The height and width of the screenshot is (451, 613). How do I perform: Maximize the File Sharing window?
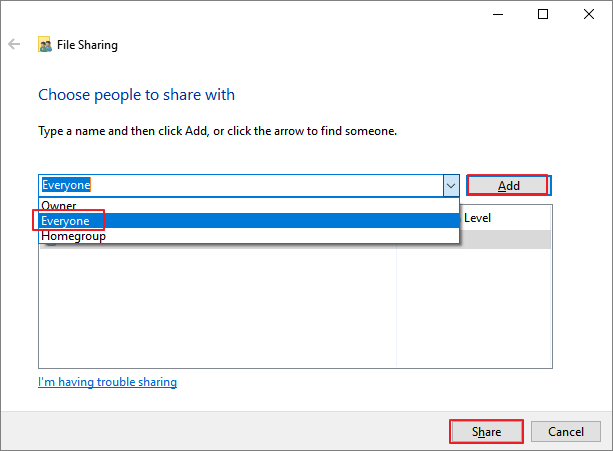[542, 14]
